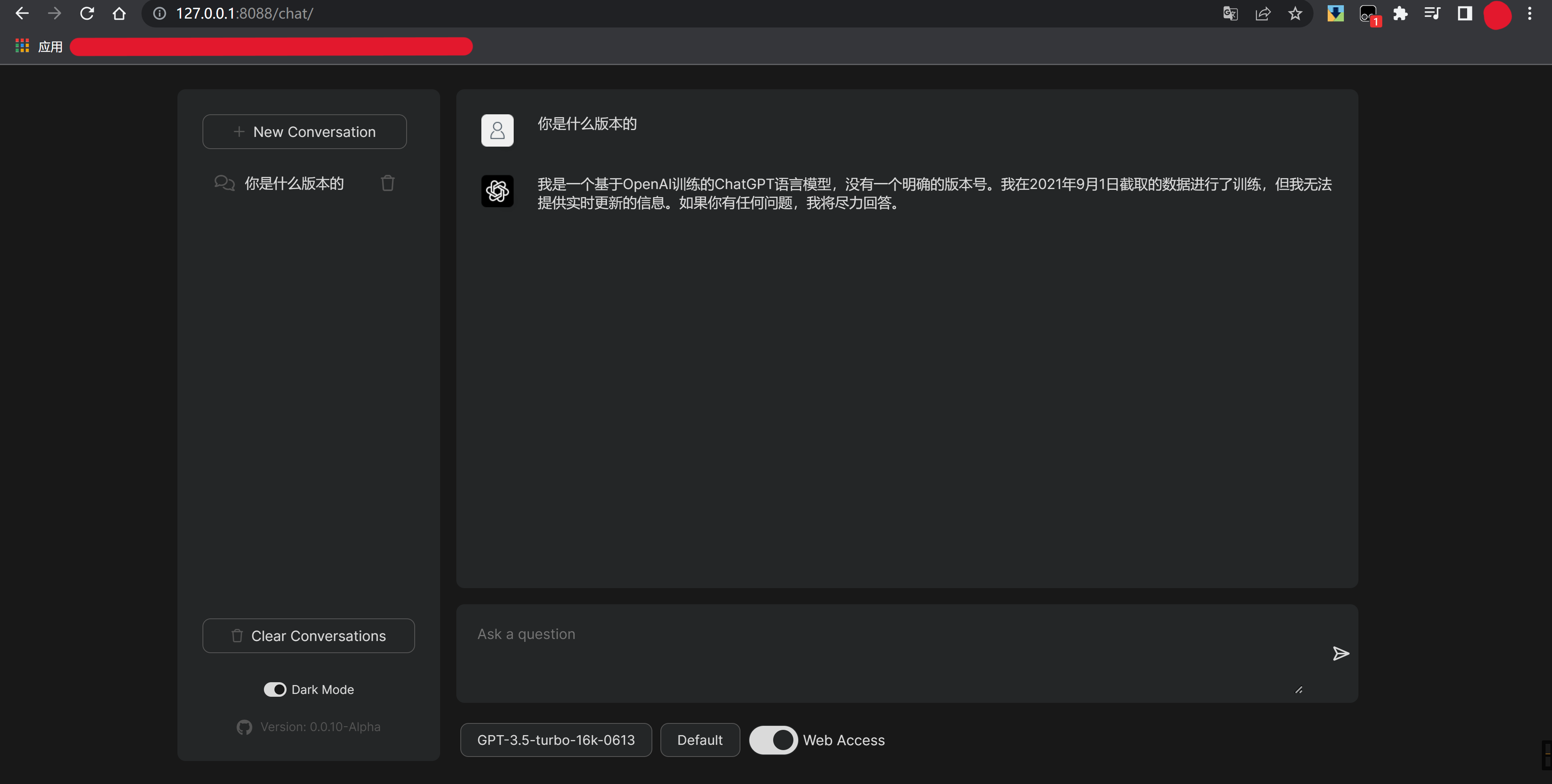Click the bookmark star in the address bar
The width and height of the screenshot is (1552, 784).
1295,13
